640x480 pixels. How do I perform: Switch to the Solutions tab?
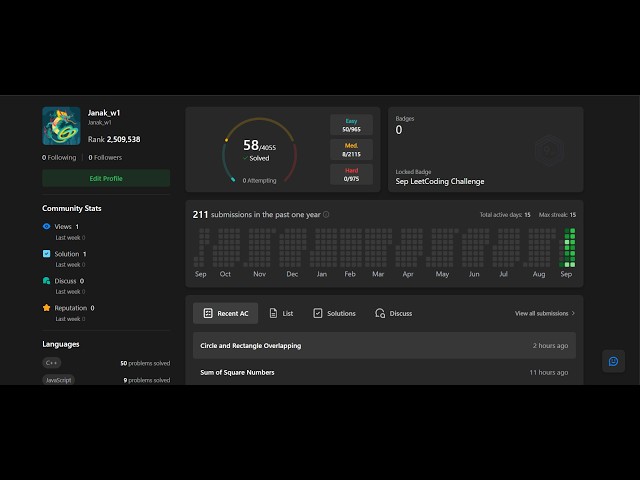[334, 313]
